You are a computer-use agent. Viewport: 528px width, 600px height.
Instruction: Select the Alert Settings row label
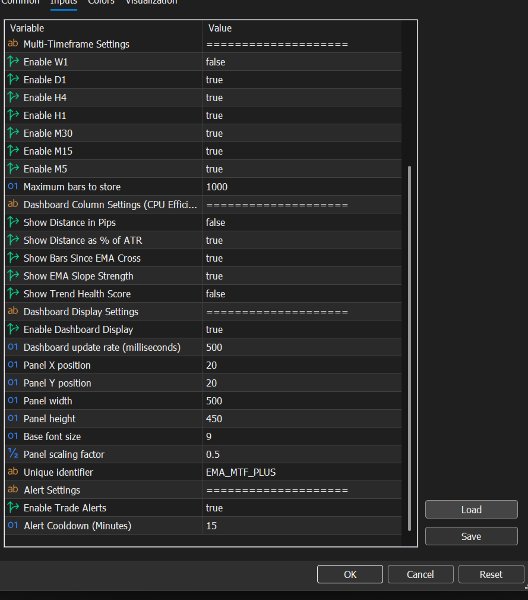coord(52,490)
